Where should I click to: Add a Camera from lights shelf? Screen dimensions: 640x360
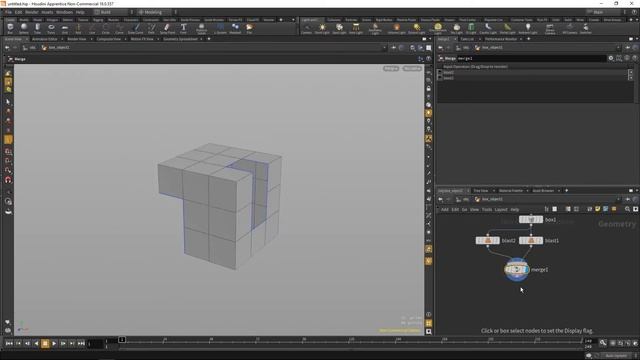pyautogui.click(x=307, y=29)
